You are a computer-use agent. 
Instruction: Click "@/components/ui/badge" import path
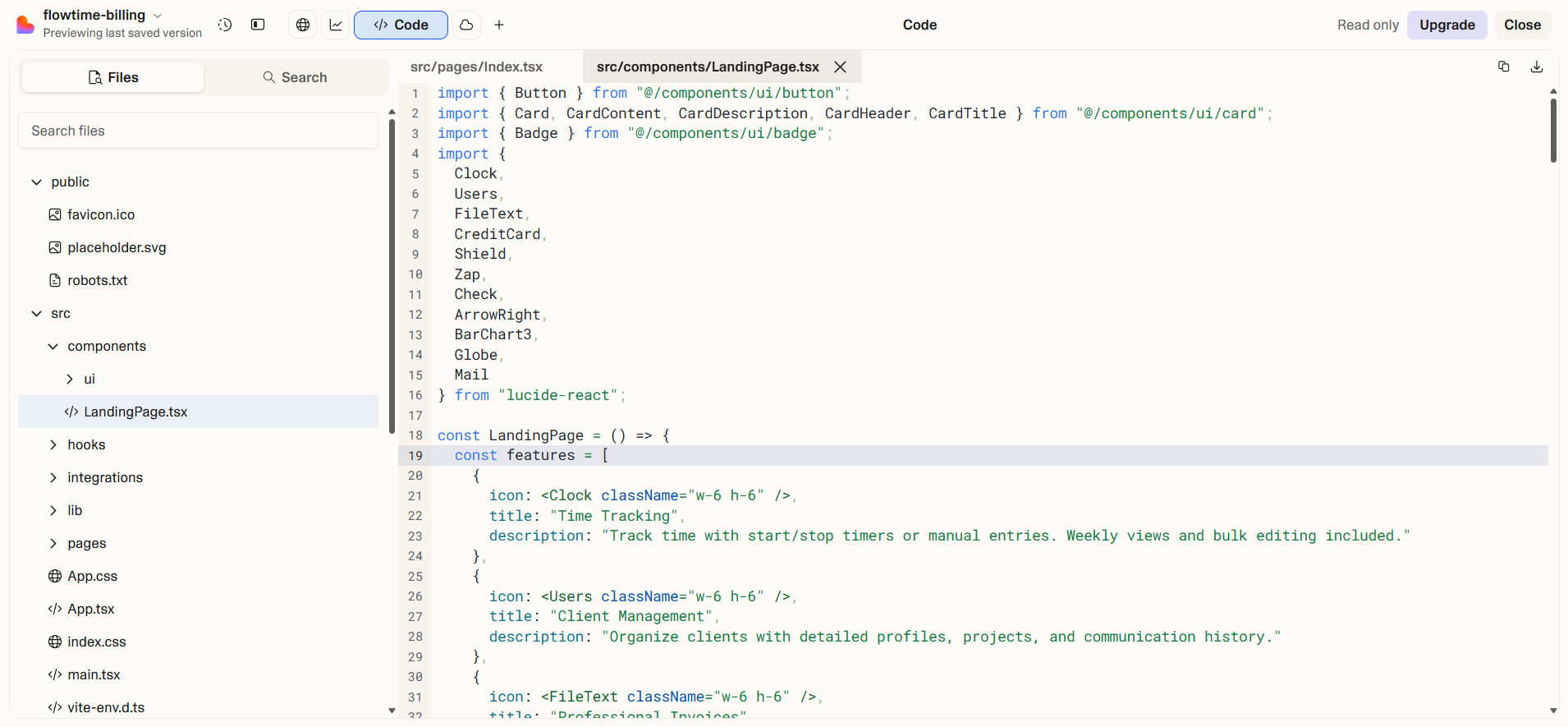click(726, 133)
